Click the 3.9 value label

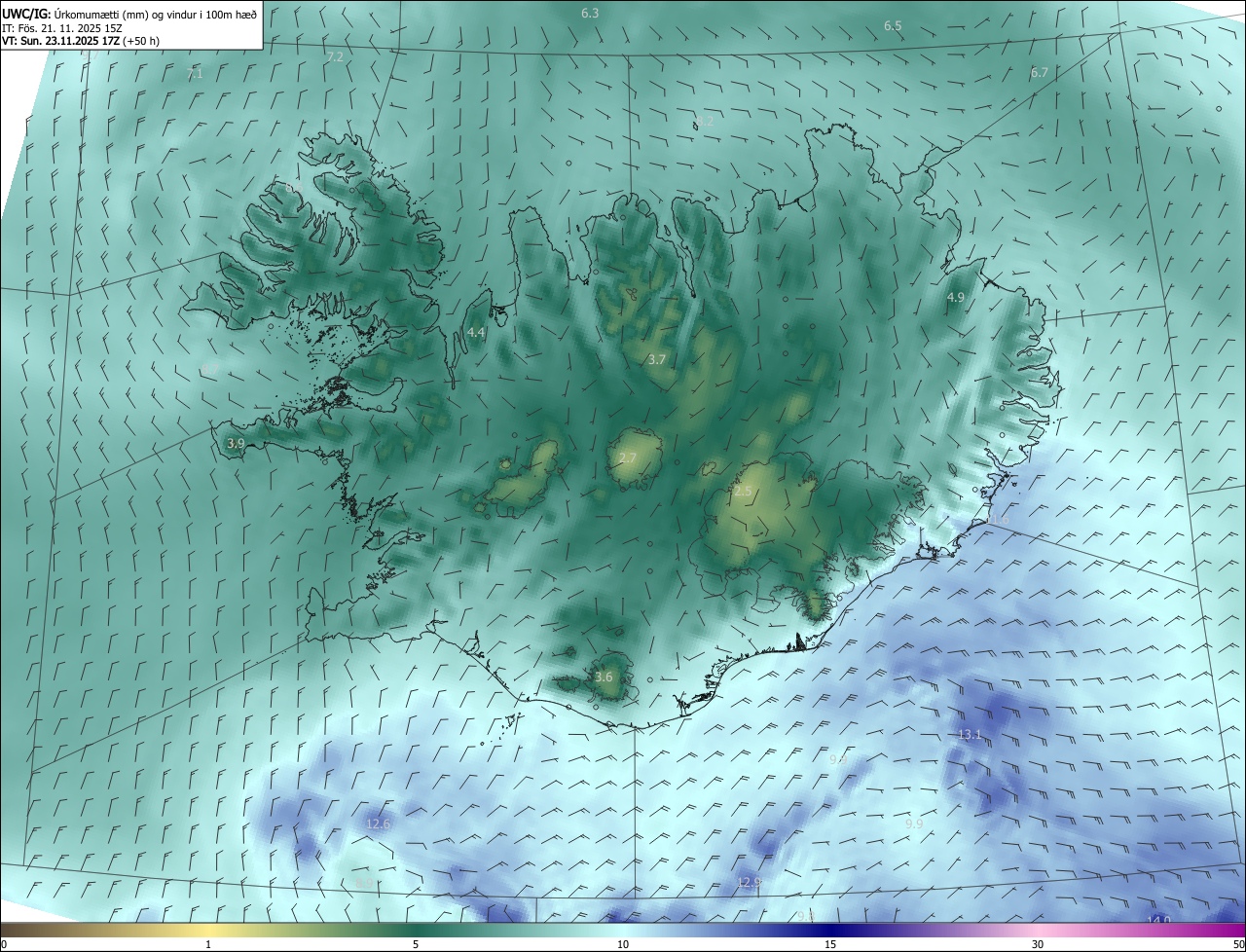coord(236,443)
